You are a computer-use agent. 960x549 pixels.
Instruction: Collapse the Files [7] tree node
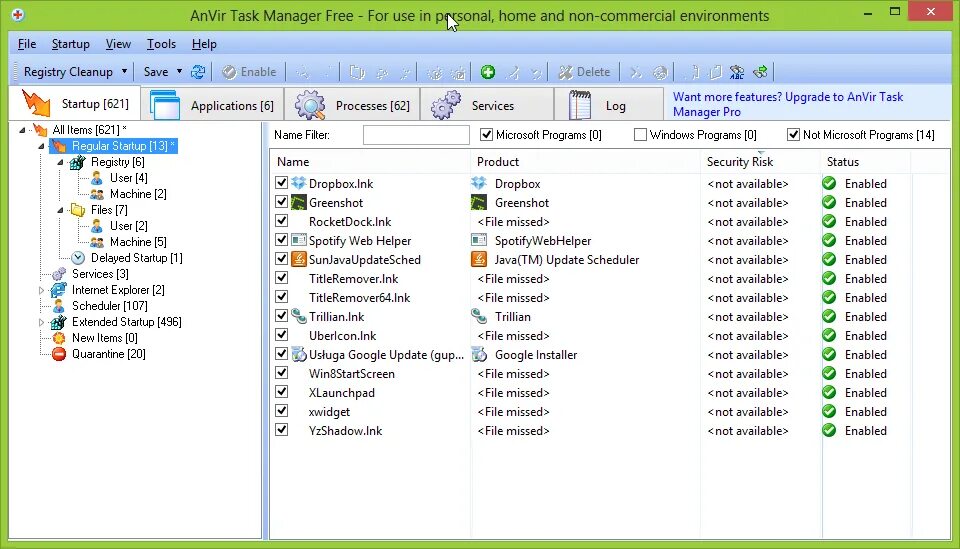[60, 210]
